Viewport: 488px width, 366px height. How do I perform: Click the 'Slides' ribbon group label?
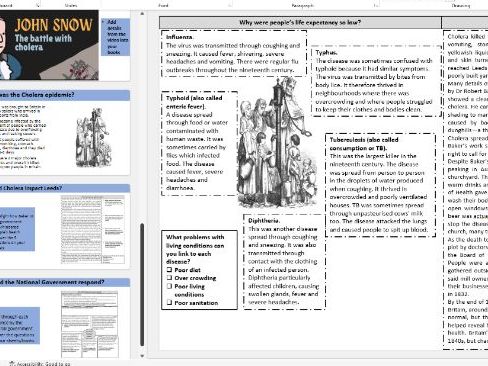pyautogui.click(x=71, y=5)
